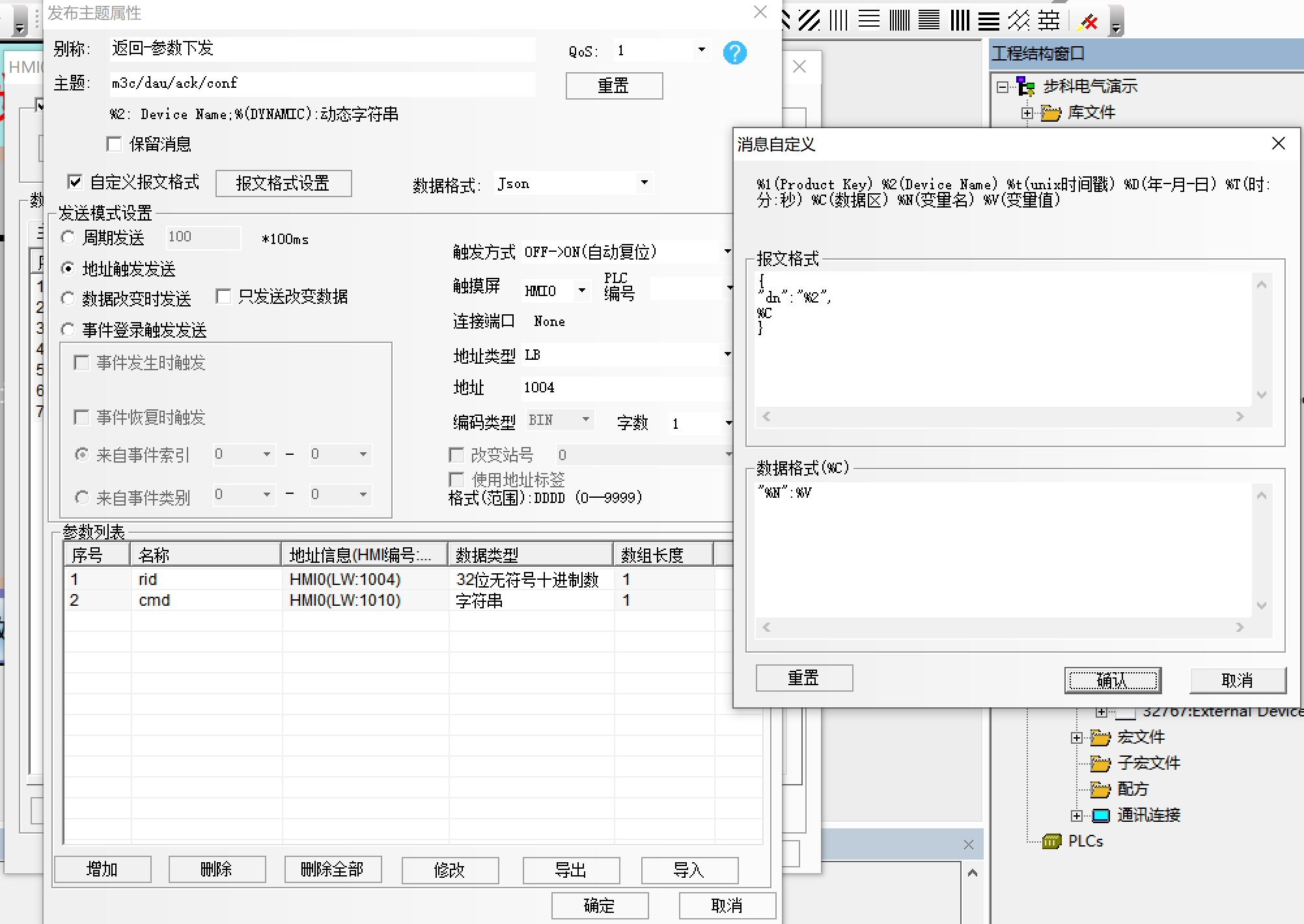Screen dimensions: 1304x924
Task: Uncheck 自定义报文格式 checkbox
Action: 76,182
